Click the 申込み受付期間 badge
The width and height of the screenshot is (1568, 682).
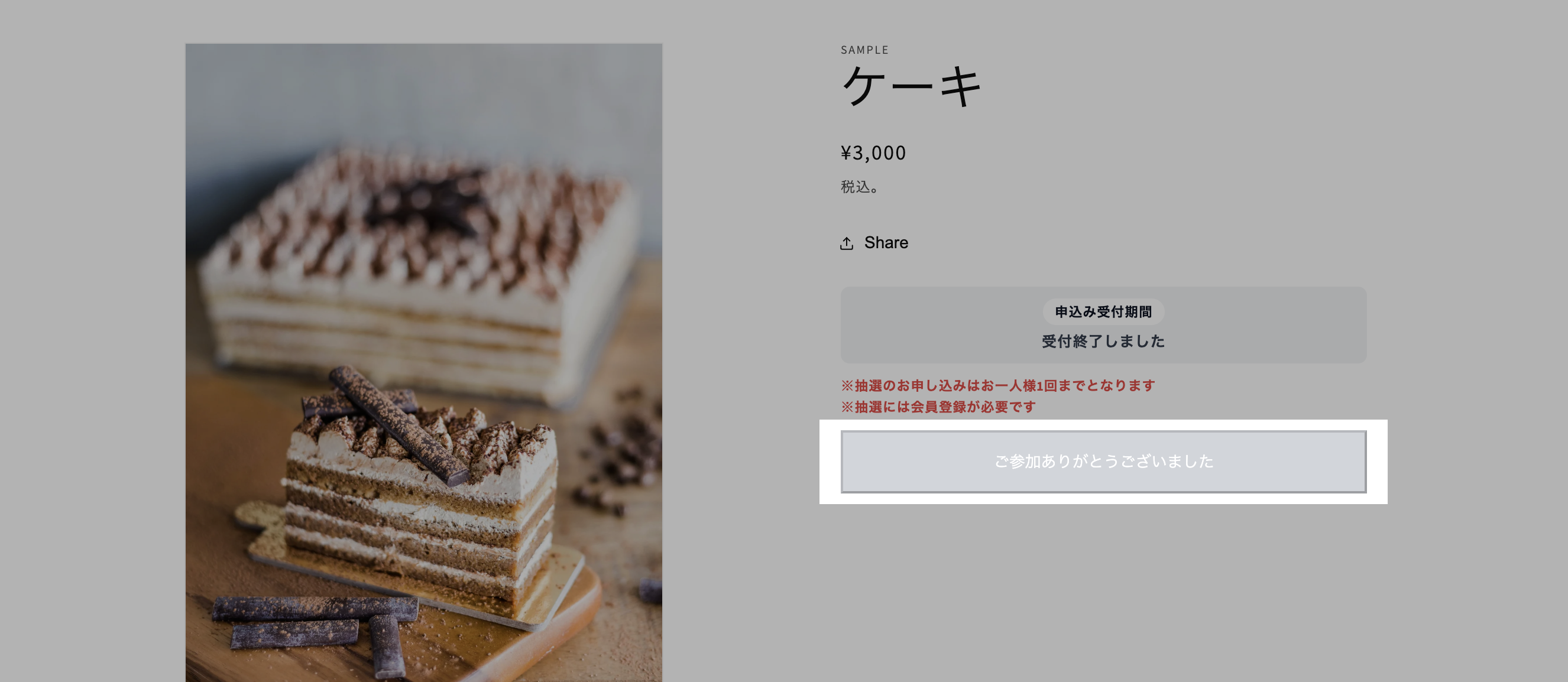pos(1103,312)
